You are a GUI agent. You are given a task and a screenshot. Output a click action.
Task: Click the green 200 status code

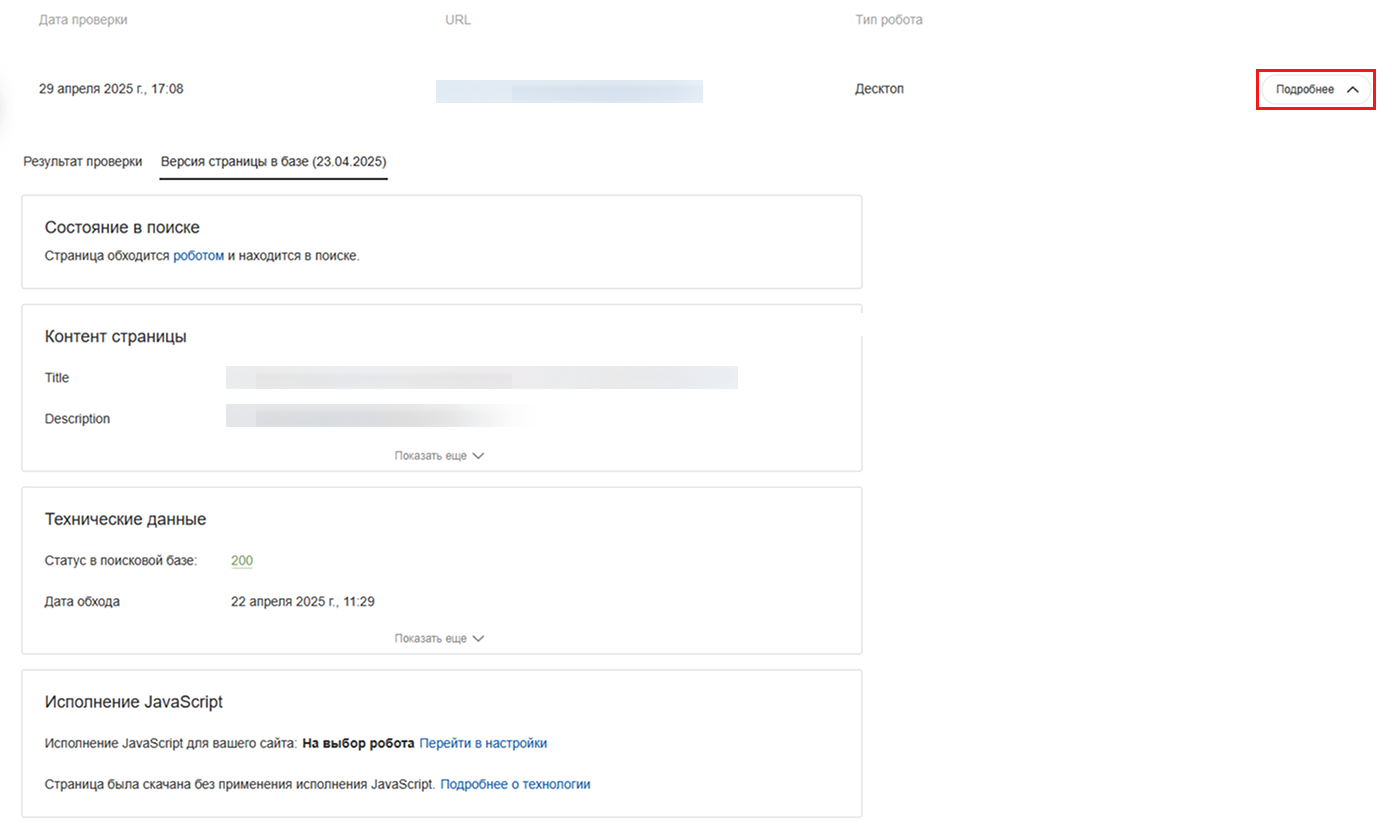(242, 561)
